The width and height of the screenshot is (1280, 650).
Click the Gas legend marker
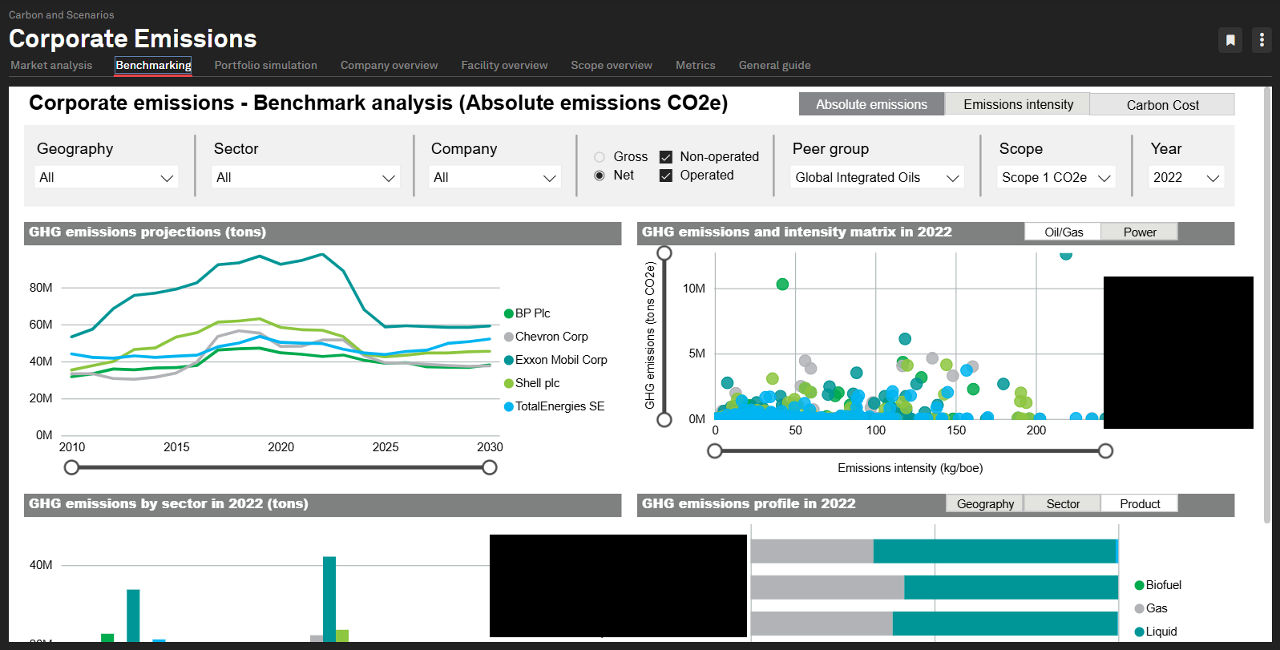click(x=1139, y=608)
